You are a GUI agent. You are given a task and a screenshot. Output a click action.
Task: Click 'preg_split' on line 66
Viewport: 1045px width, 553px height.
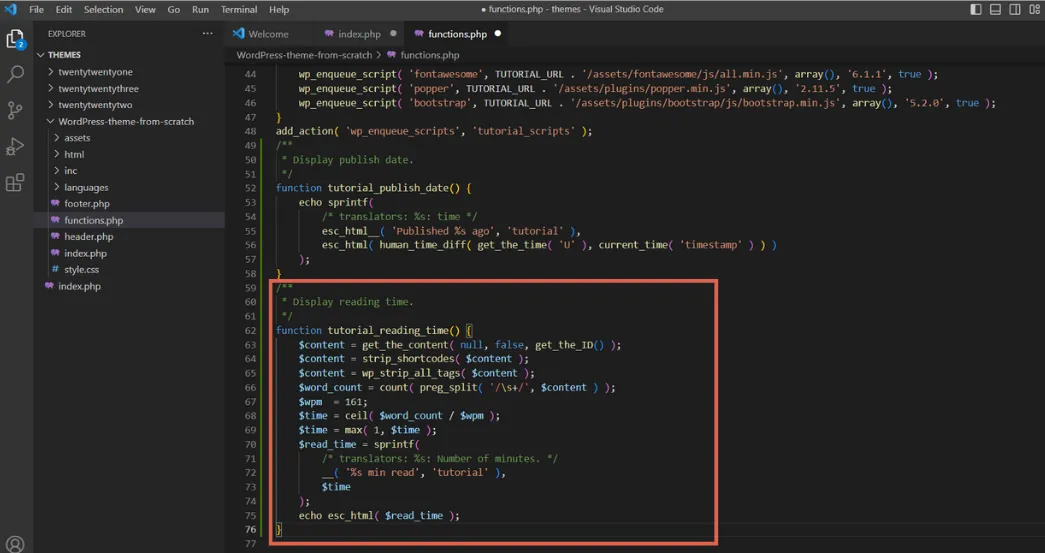pos(449,387)
